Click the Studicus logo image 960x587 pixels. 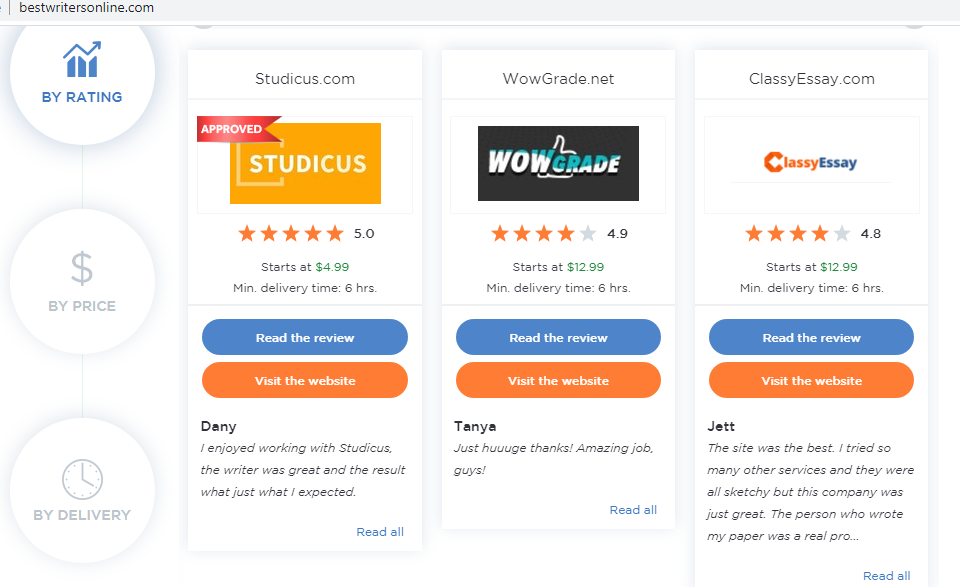[306, 164]
